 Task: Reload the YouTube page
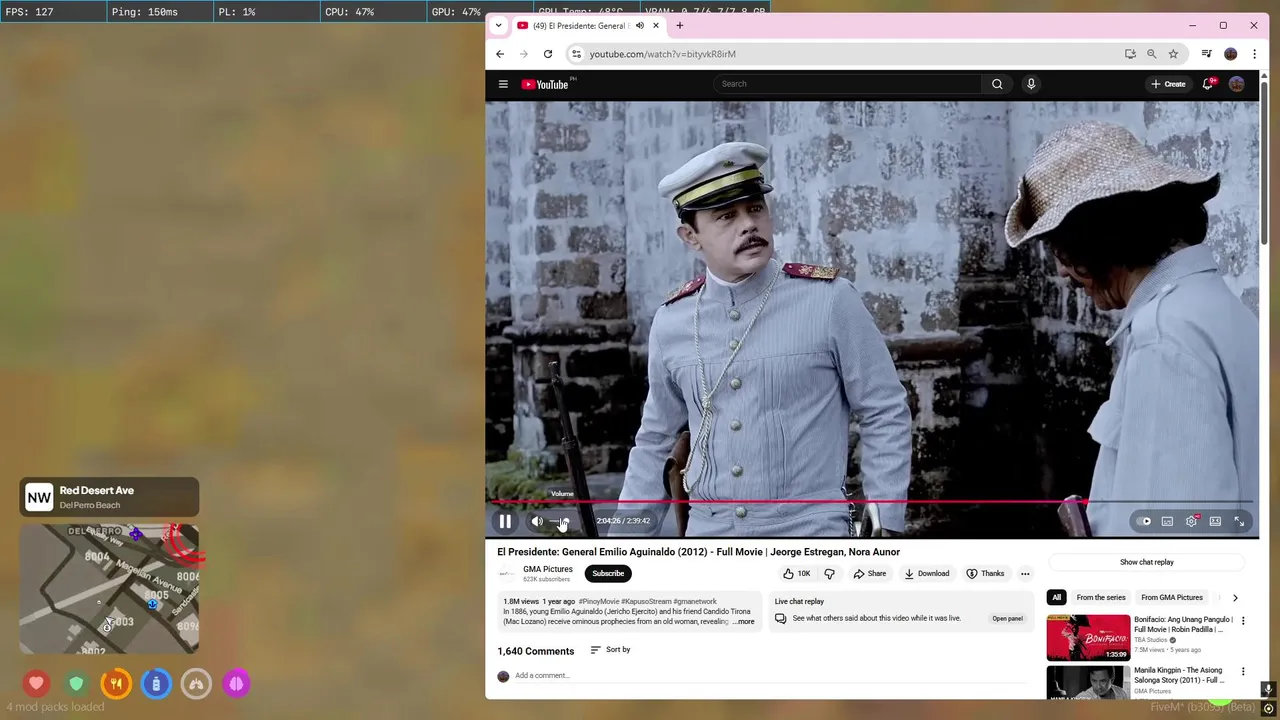point(548,54)
